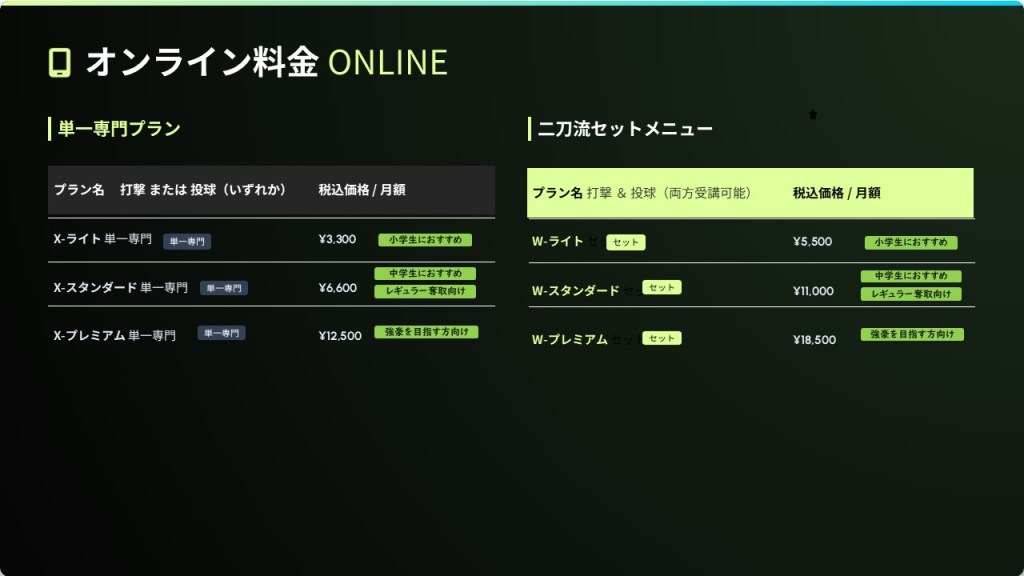Click the ¥5,500 price for W-ライト

click(812, 242)
